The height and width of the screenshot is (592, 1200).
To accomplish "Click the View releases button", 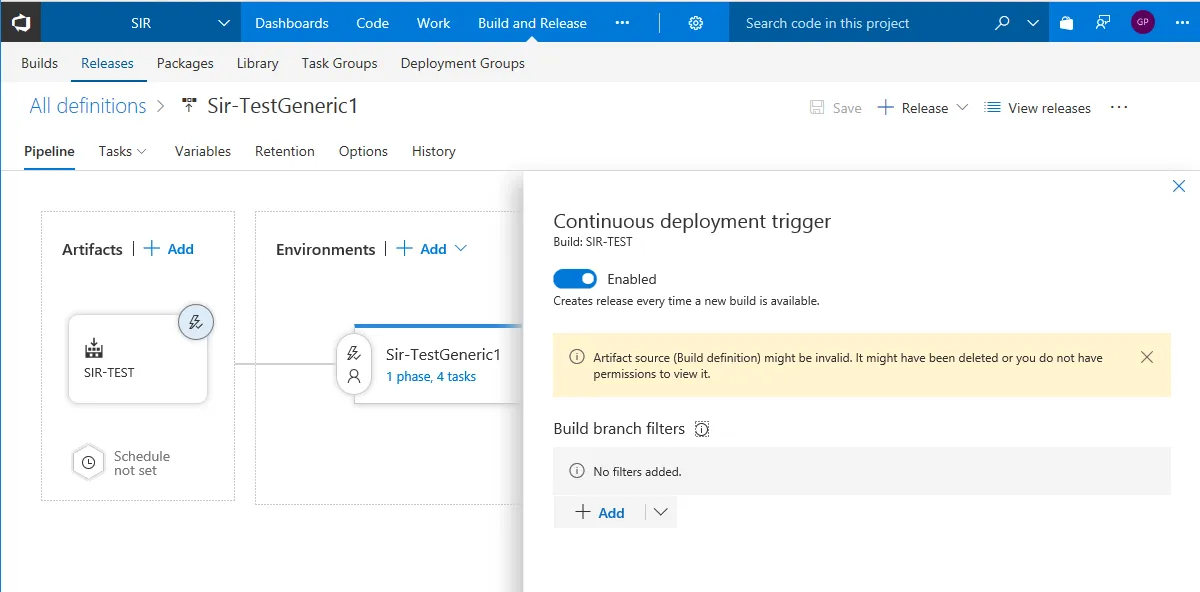I will 1037,108.
